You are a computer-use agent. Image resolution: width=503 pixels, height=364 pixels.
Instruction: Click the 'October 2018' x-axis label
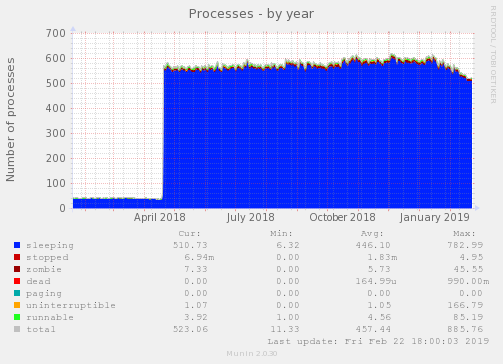[x=342, y=217]
